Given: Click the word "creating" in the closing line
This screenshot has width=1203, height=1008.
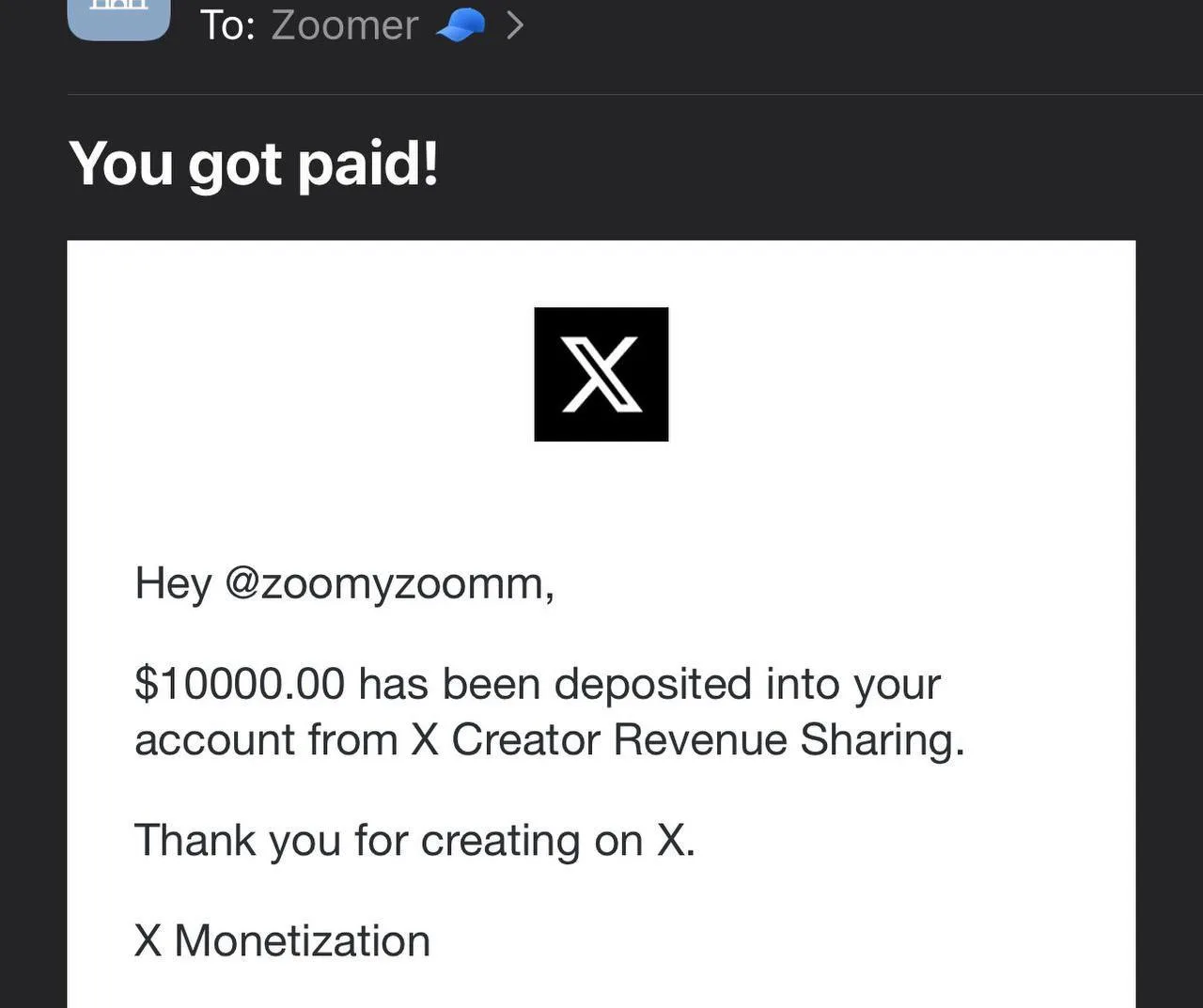Looking at the screenshot, I should click(500, 842).
